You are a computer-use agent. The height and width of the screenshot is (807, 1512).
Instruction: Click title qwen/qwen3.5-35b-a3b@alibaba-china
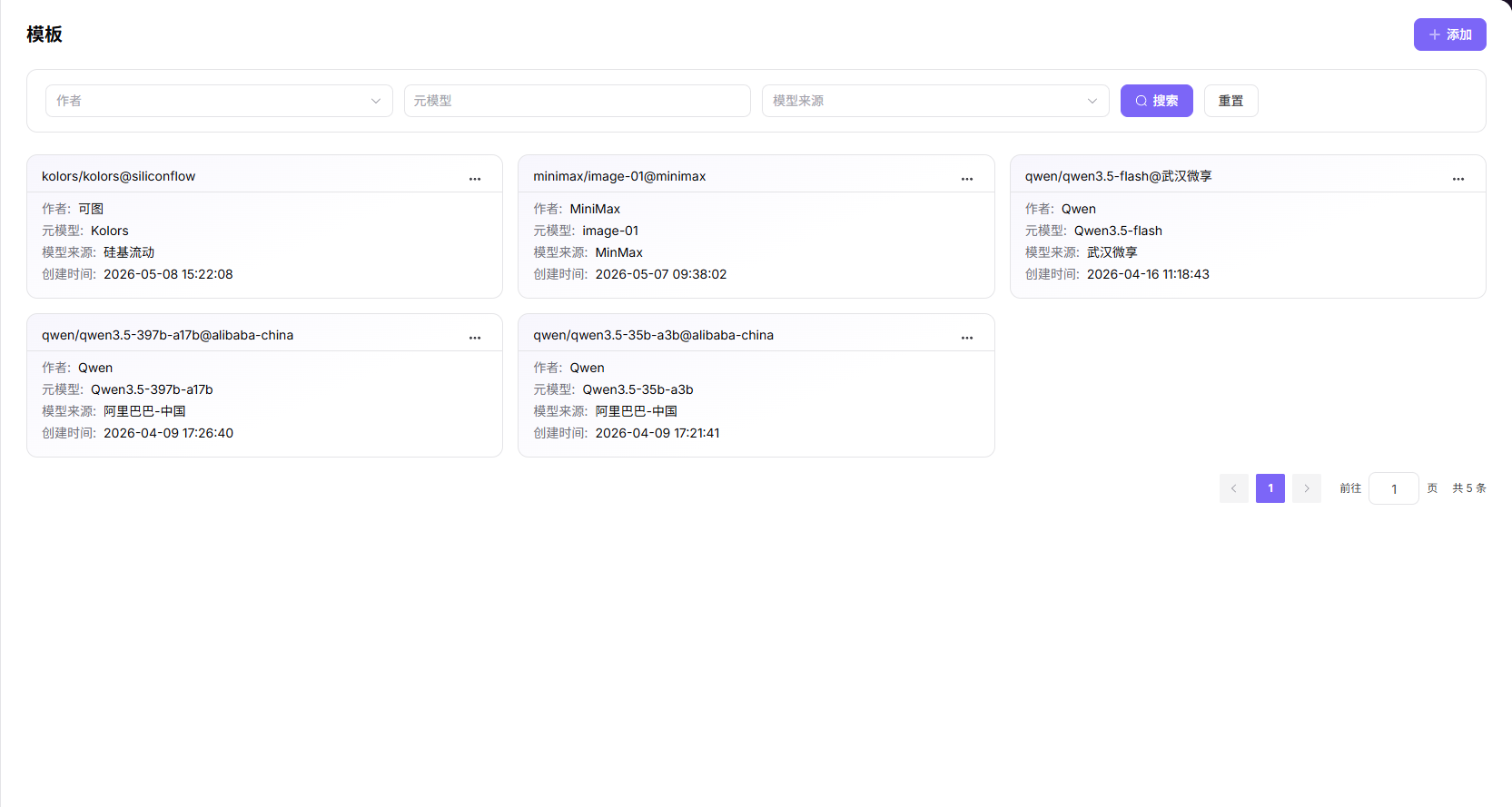(653, 335)
